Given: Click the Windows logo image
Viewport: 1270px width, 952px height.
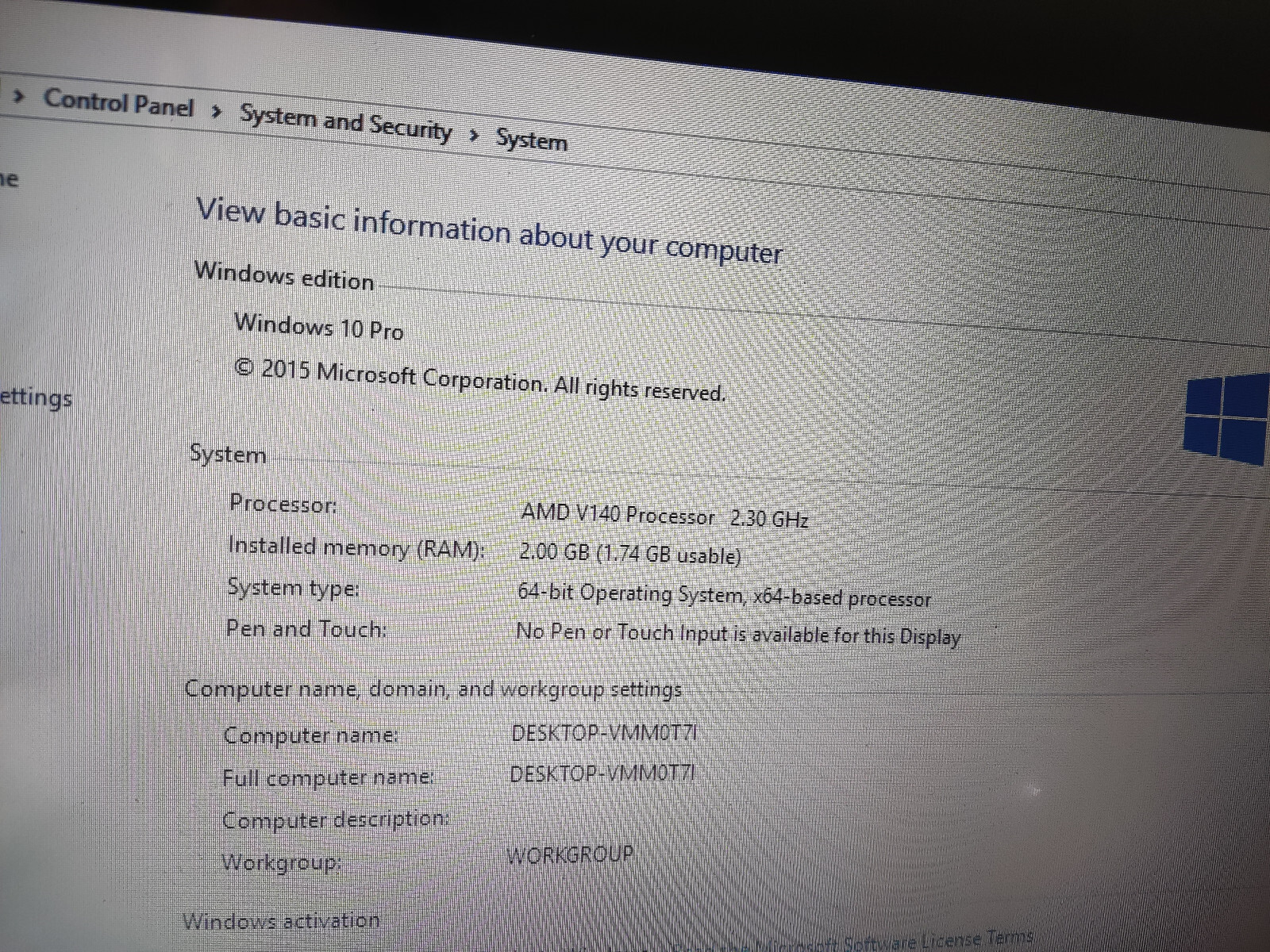Looking at the screenshot, I should pos(1226,418).
